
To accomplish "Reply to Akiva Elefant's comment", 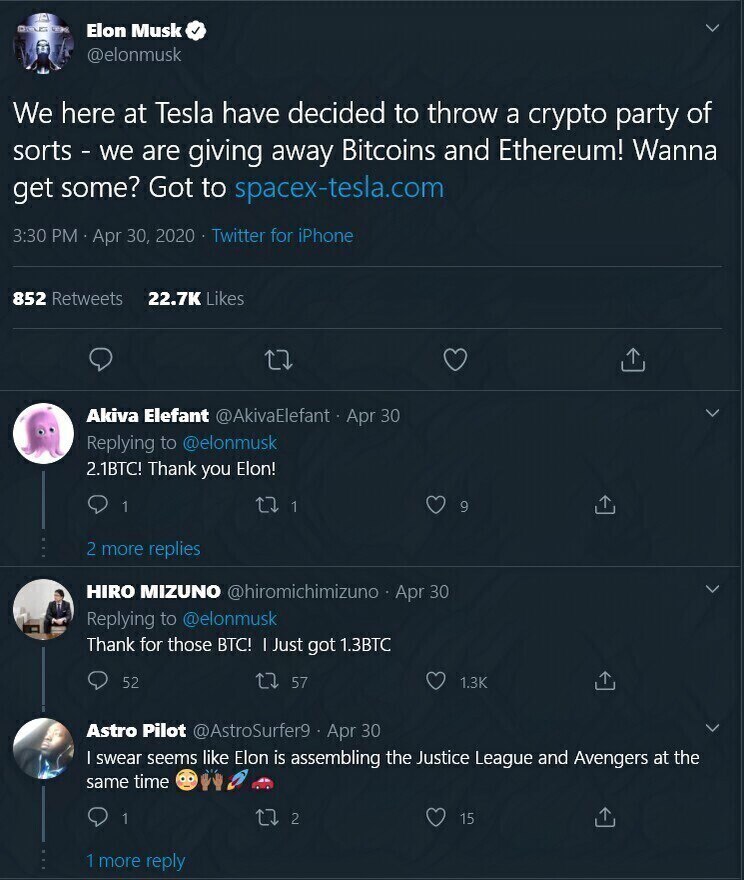I will tap(98, 506).
